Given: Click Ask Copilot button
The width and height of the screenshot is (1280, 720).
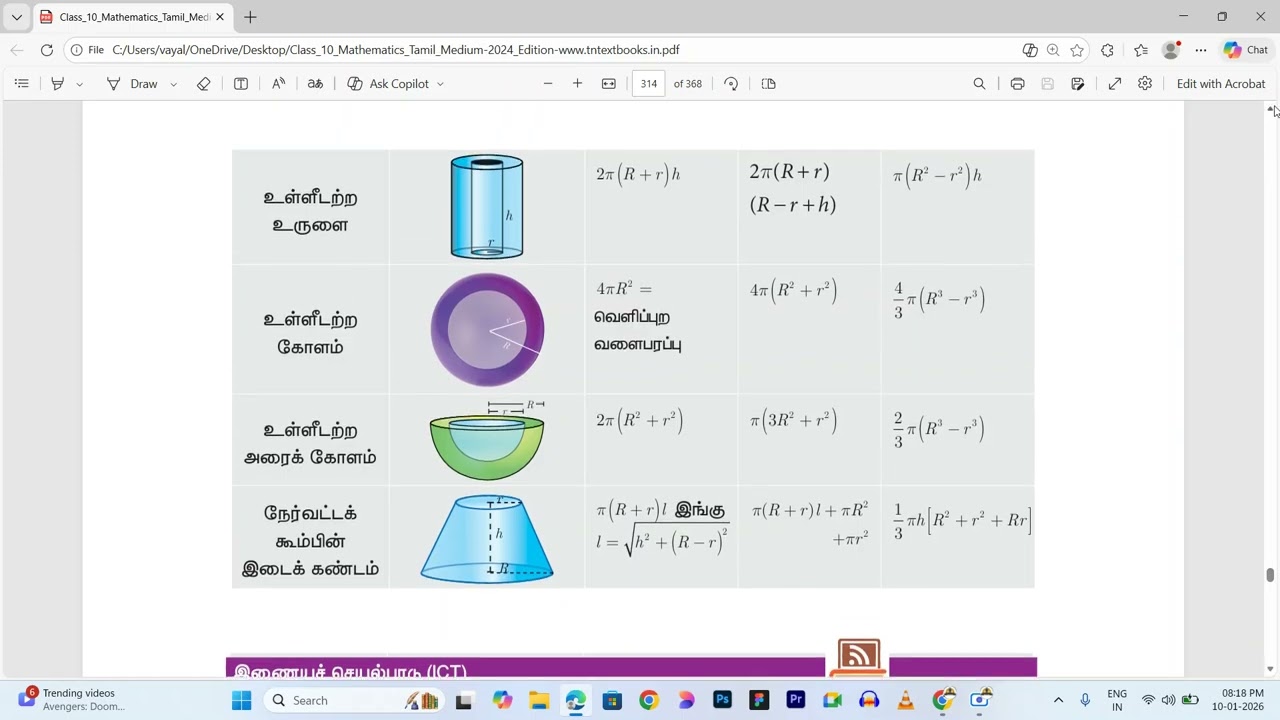Looking at the screenshot, I should coord(388,84).
